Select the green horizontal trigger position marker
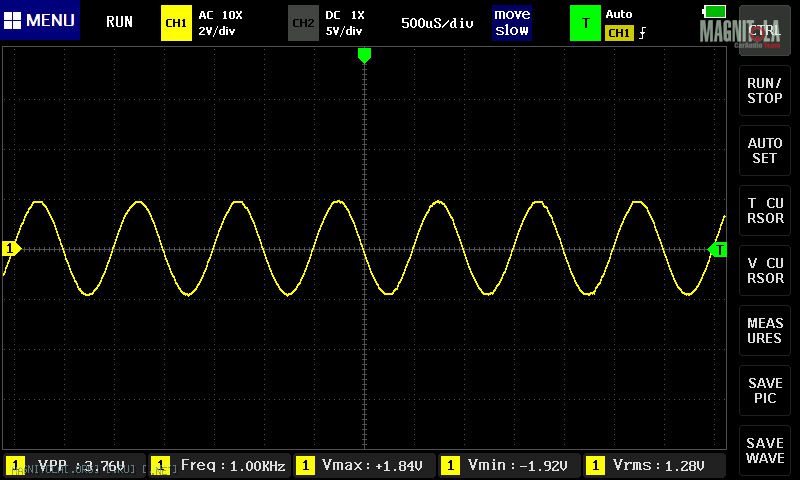Screen dimensions: 800x480 tap(364, 55)
